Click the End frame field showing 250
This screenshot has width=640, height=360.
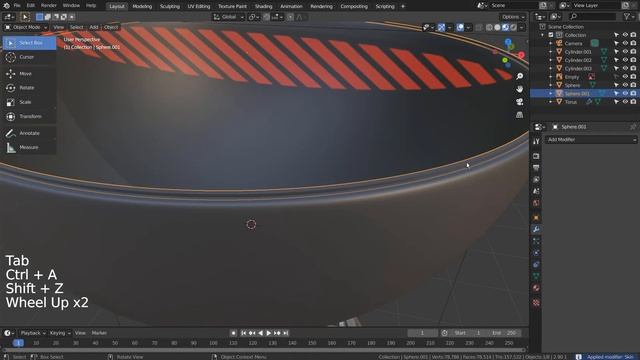point(504,333)
